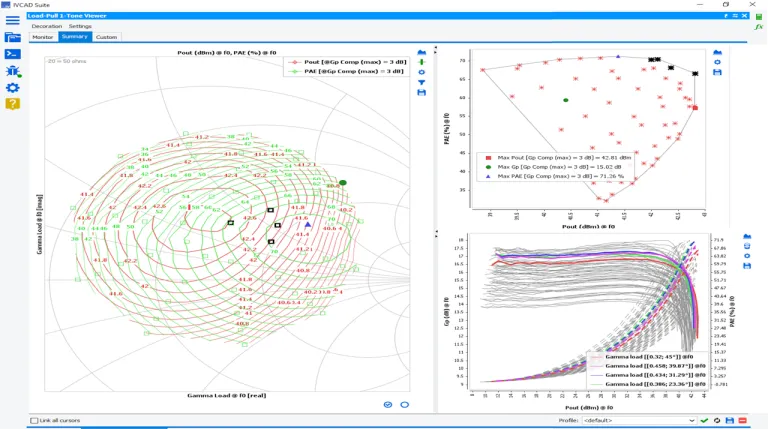Open the Profile dropdown
This screenshot has width=768, height=432.
point(639,420)
